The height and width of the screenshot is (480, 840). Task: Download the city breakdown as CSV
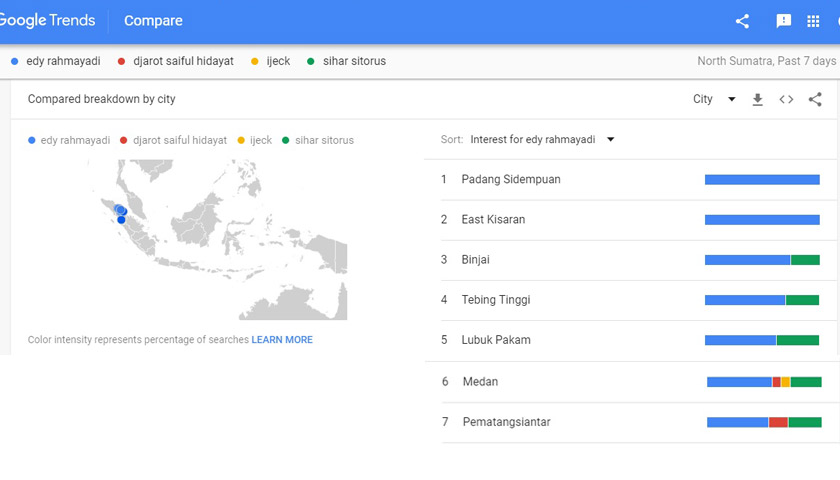[x=758, y=100]
